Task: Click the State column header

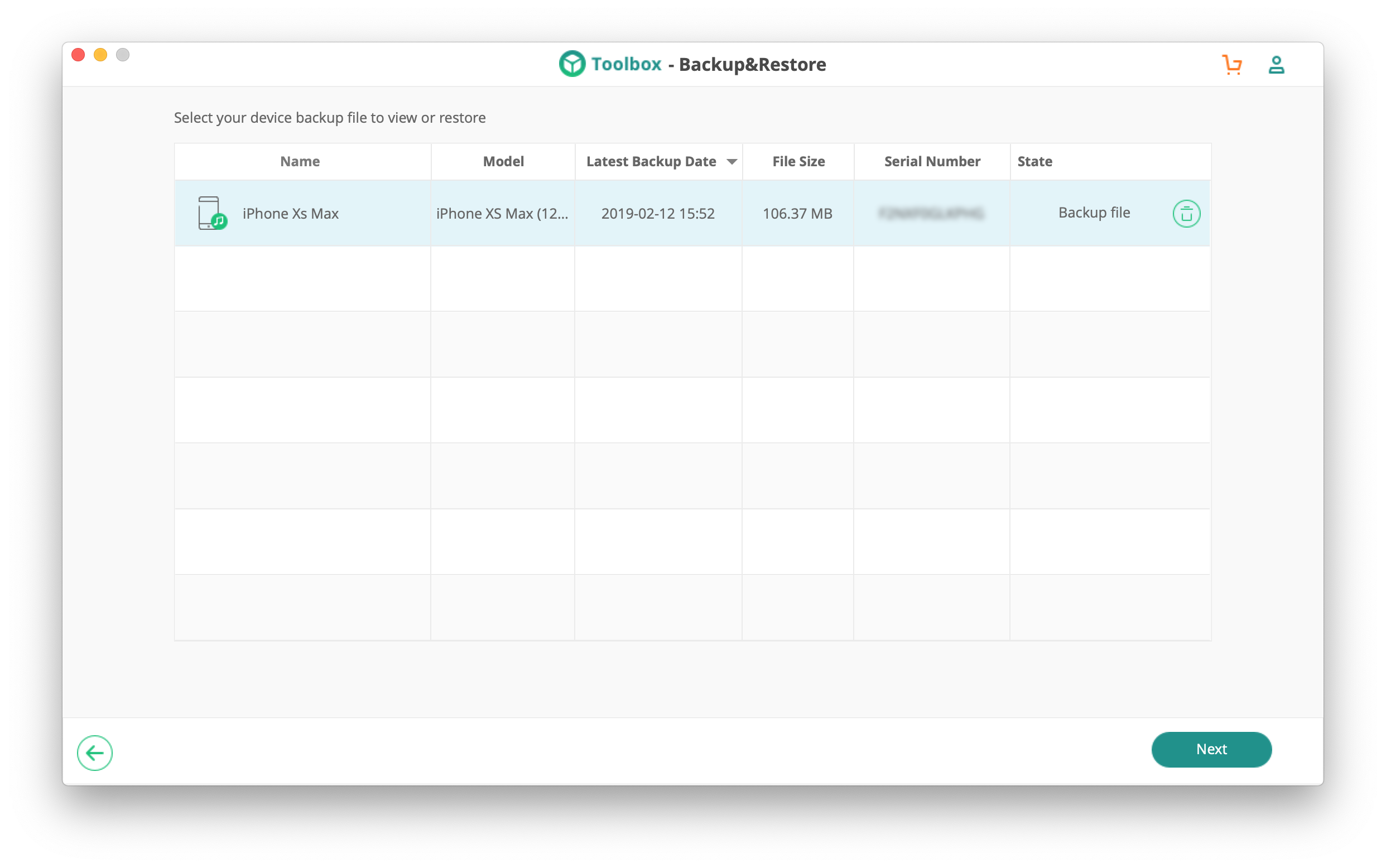Action: 1034,162
